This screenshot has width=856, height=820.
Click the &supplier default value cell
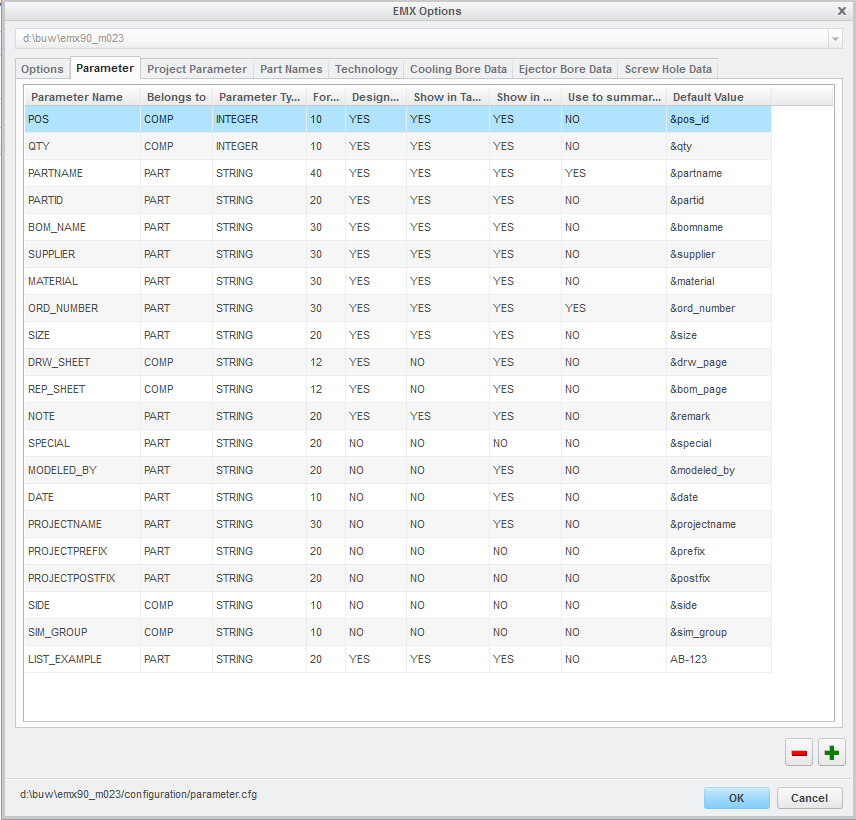(718, 254)
